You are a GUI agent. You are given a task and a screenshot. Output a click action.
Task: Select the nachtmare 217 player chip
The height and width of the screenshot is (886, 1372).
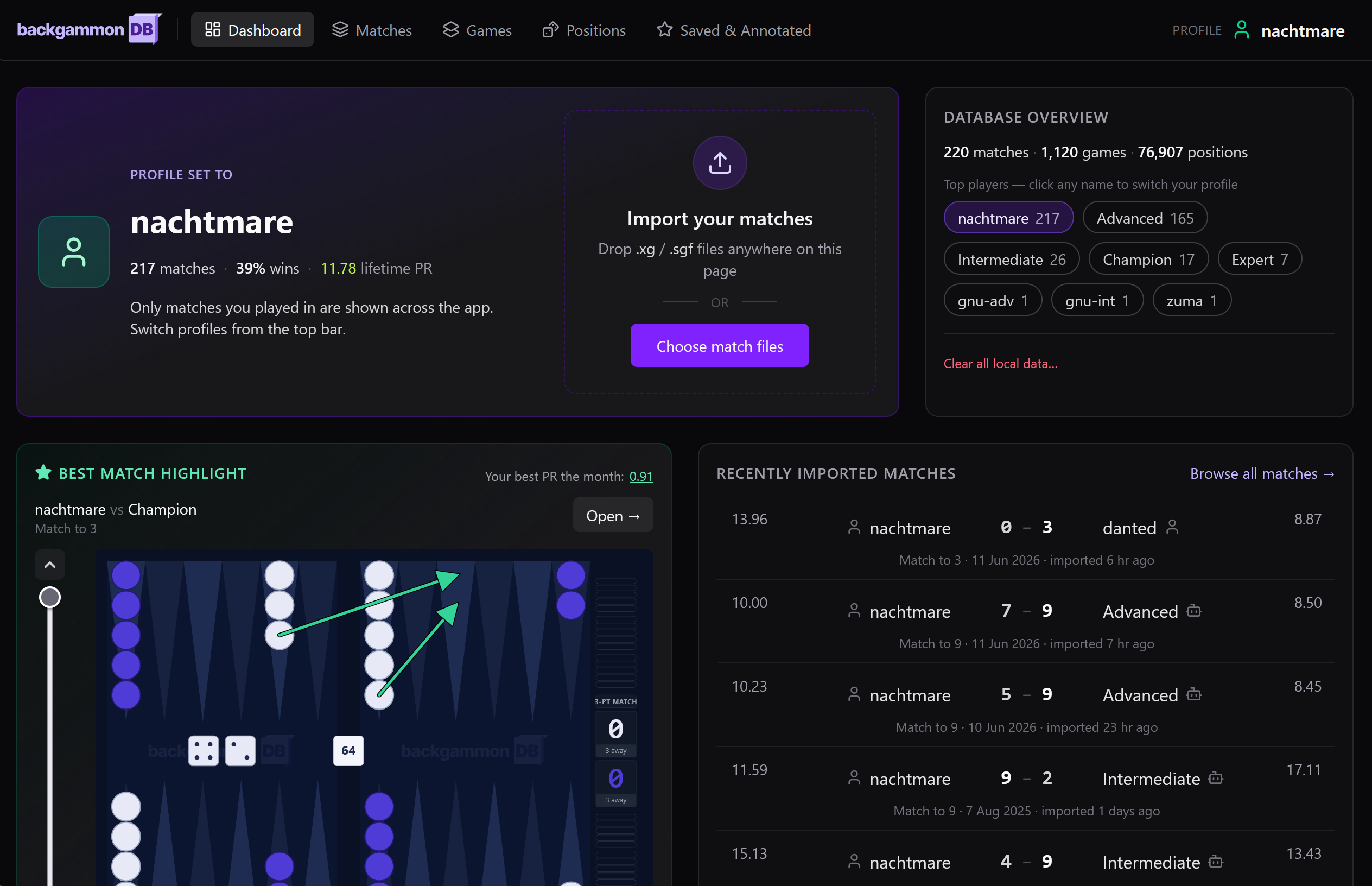pyautogui.click(x=1008, y=218)
